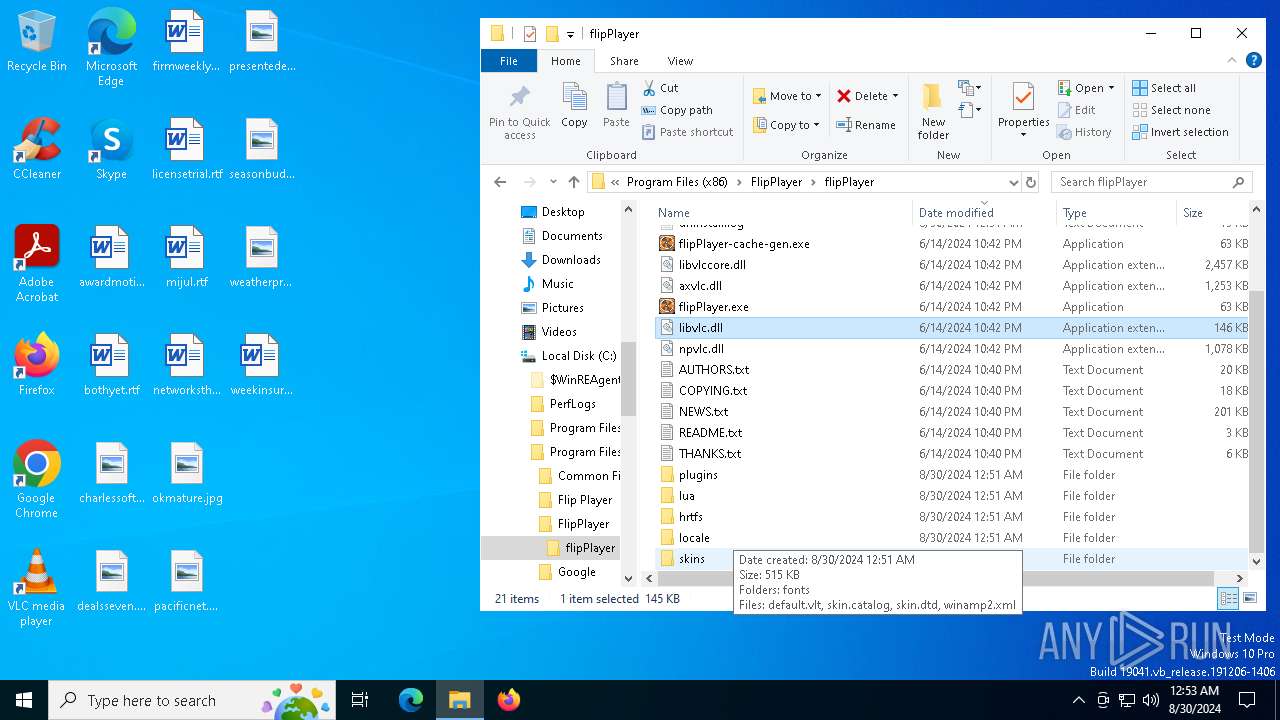
Task: Select flipPlayer.exe file
Action: 713,307
